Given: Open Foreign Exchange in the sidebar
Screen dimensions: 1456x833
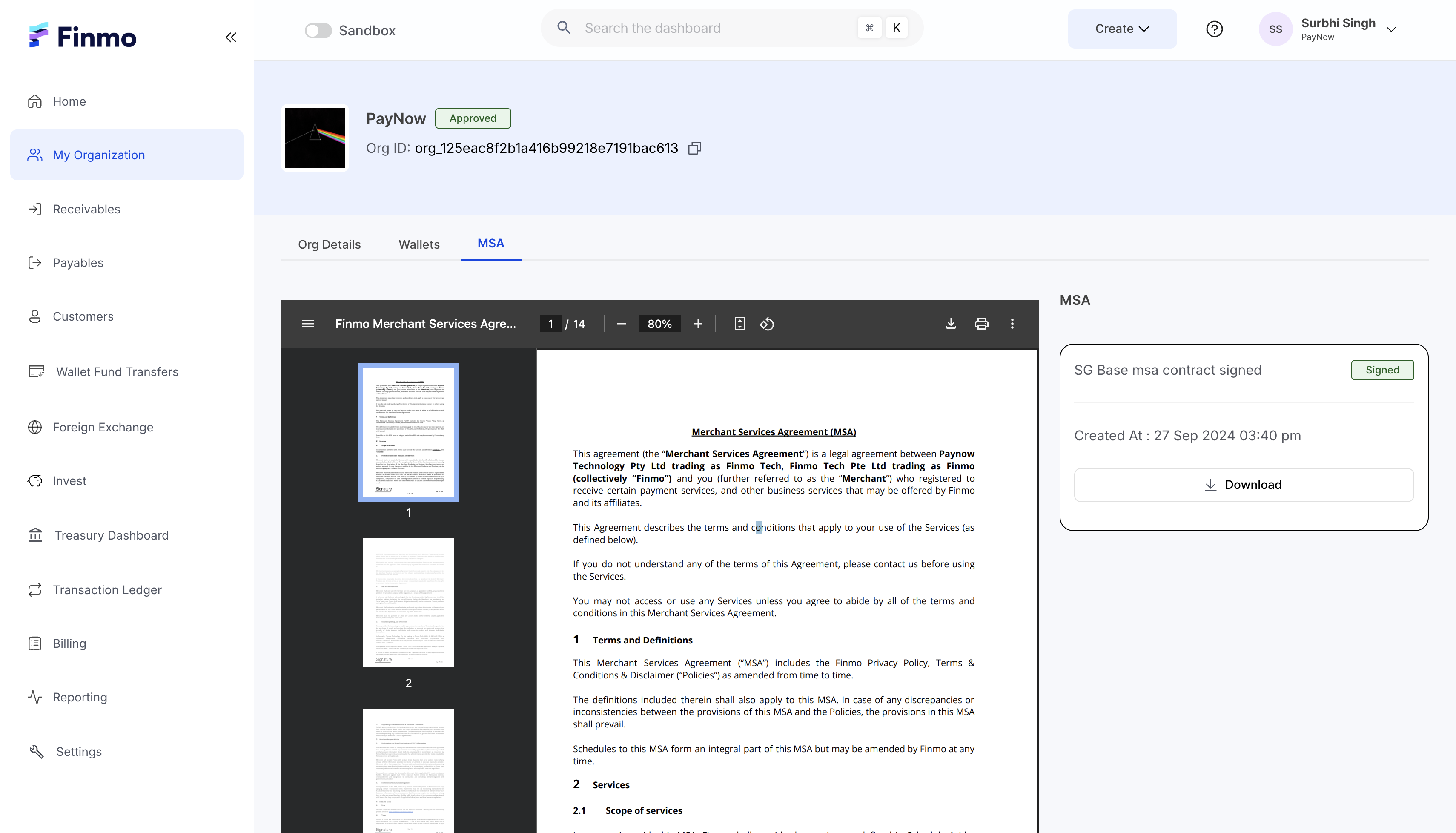Looking at the screenshot, I should 126,428.
